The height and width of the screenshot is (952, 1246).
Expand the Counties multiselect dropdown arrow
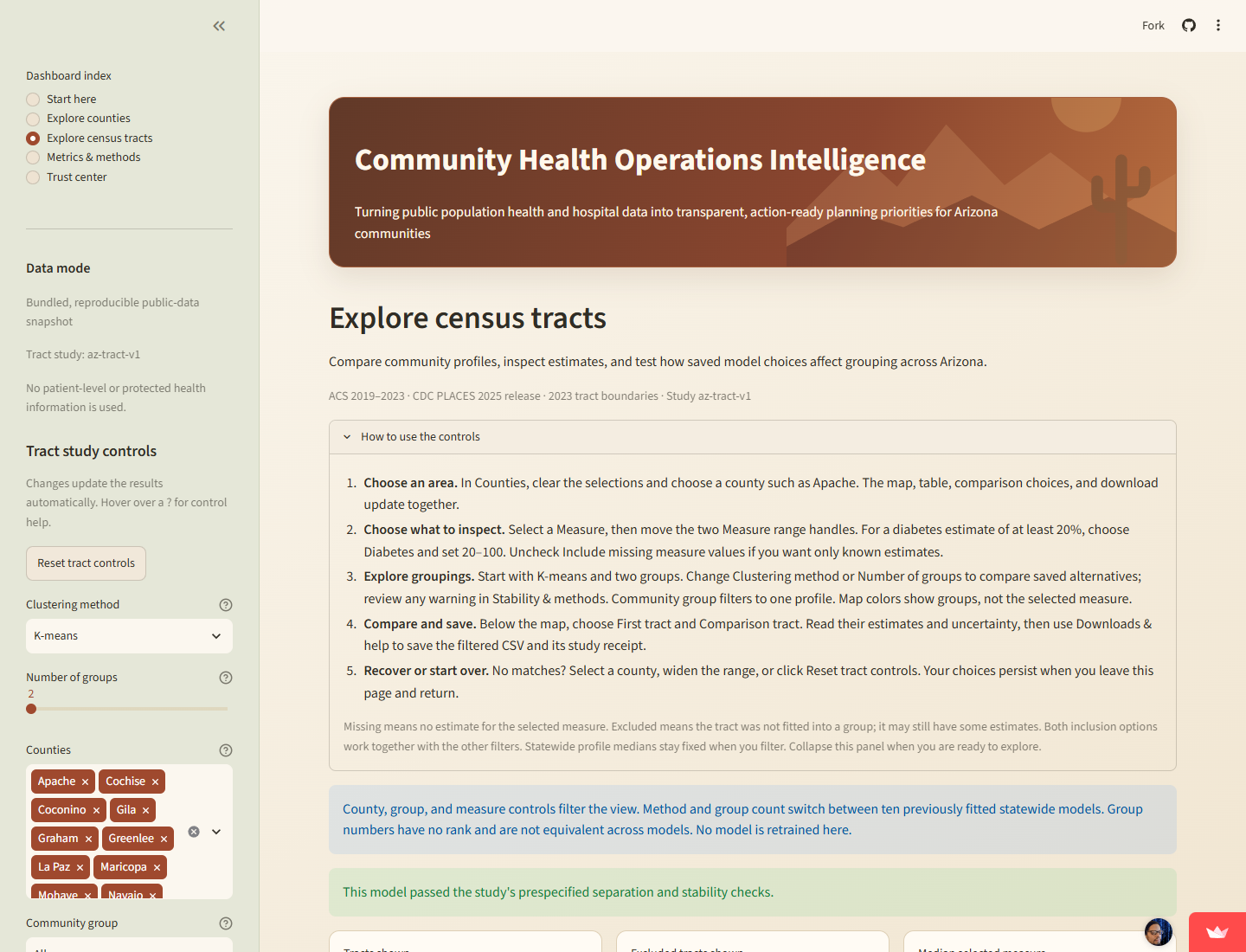pos(216,832)
